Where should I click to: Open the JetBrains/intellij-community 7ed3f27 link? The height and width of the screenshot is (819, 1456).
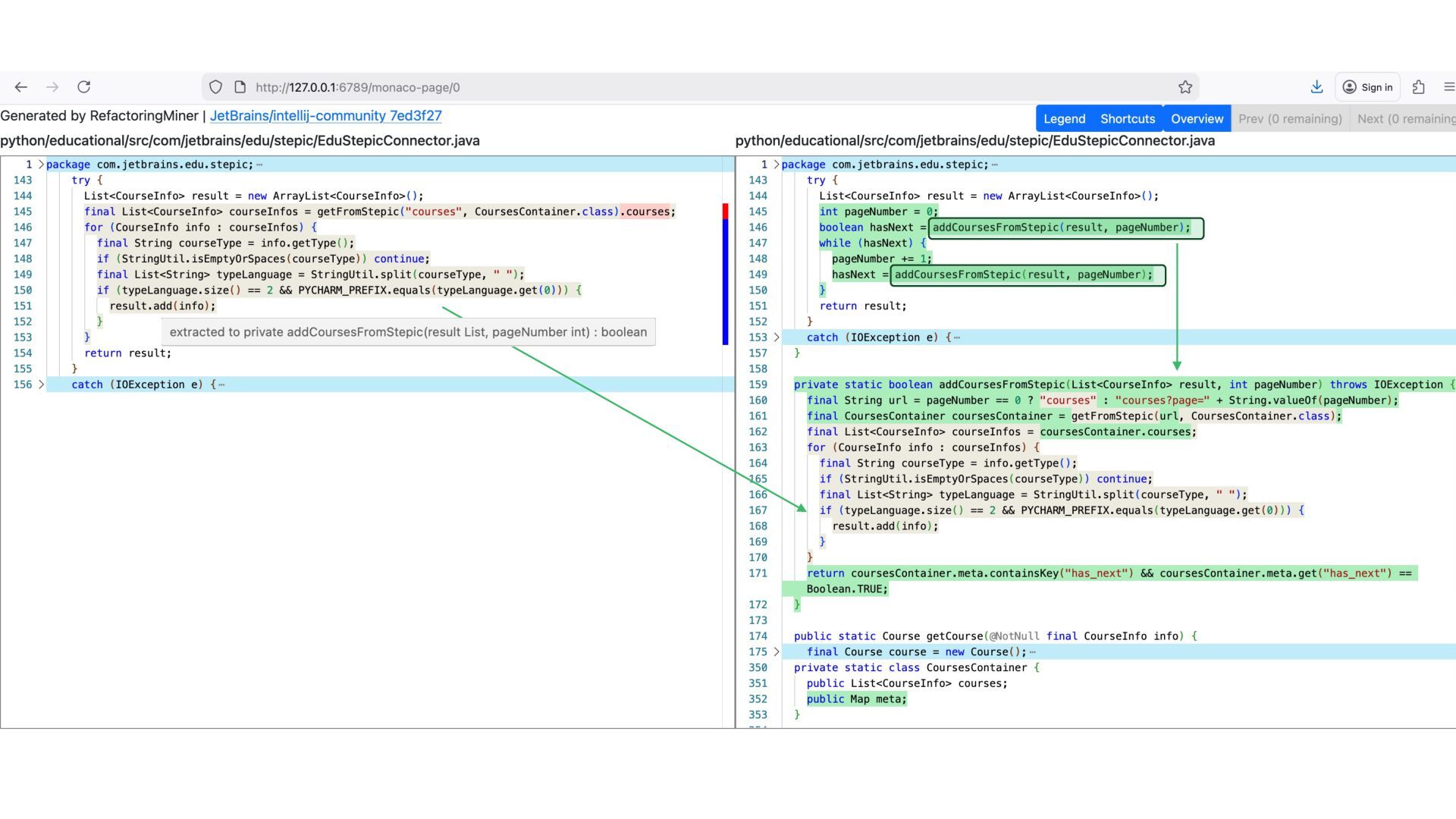[325, 116]
